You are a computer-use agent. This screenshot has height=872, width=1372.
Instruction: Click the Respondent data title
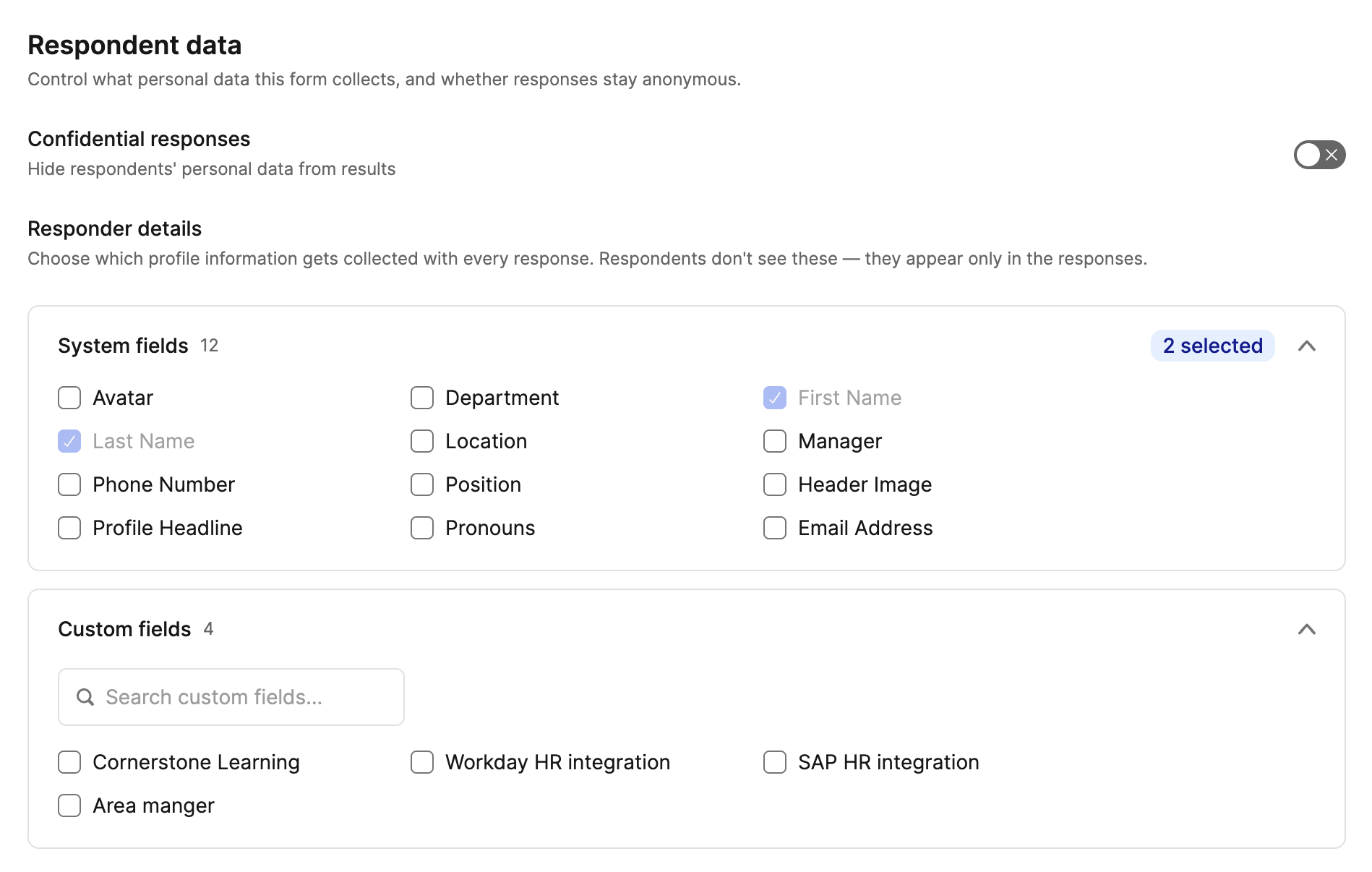(134, 46)
